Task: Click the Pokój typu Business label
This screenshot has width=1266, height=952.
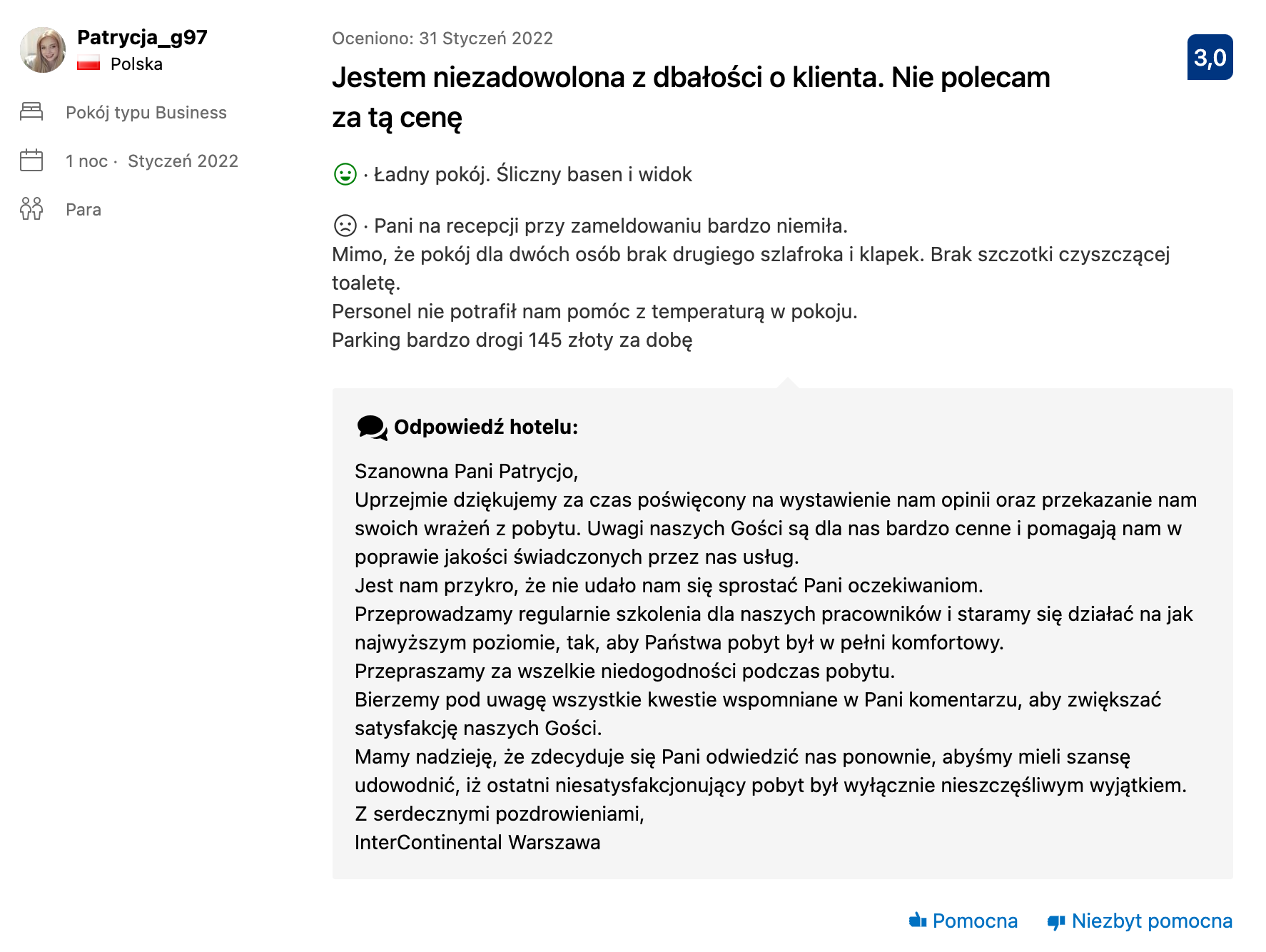Action: [x=146, y=113]
